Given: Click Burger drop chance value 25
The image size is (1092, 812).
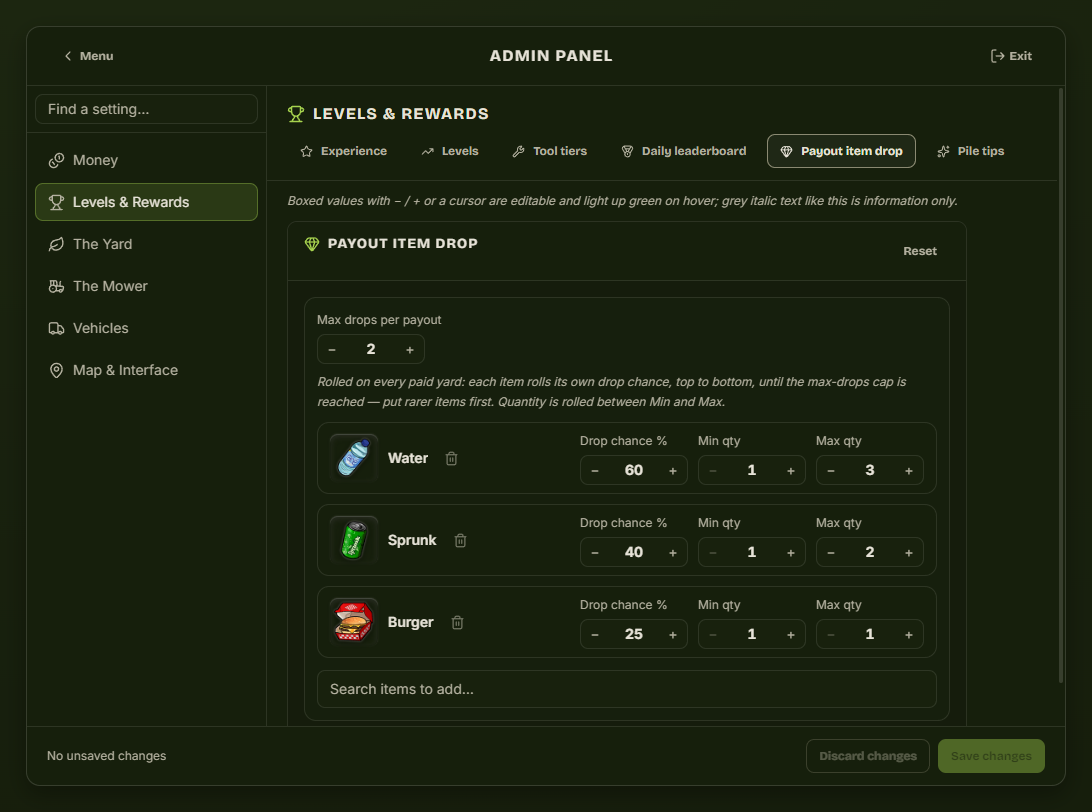Looking at the screenshot, I should pos(634,635).
